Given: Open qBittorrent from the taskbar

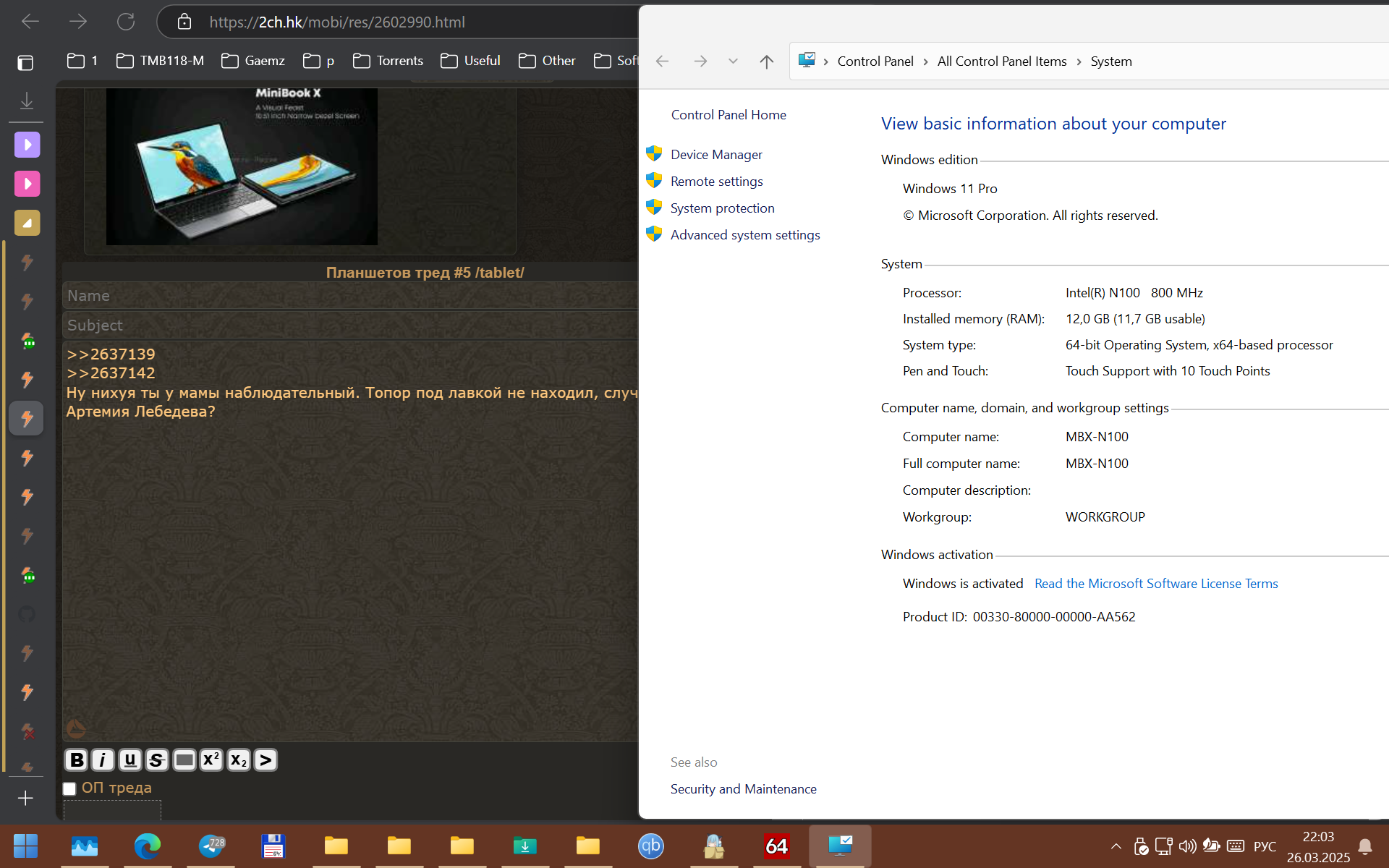Looking at the screenshot, I should tap(650, 846).
